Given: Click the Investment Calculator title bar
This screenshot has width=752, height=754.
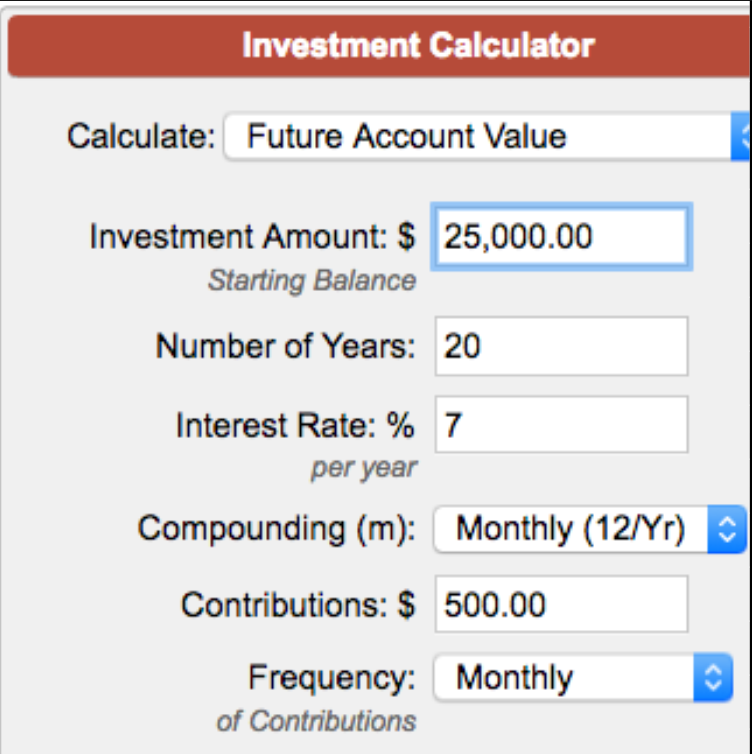Looking at the screenshot, I should [x=418, y=46].
